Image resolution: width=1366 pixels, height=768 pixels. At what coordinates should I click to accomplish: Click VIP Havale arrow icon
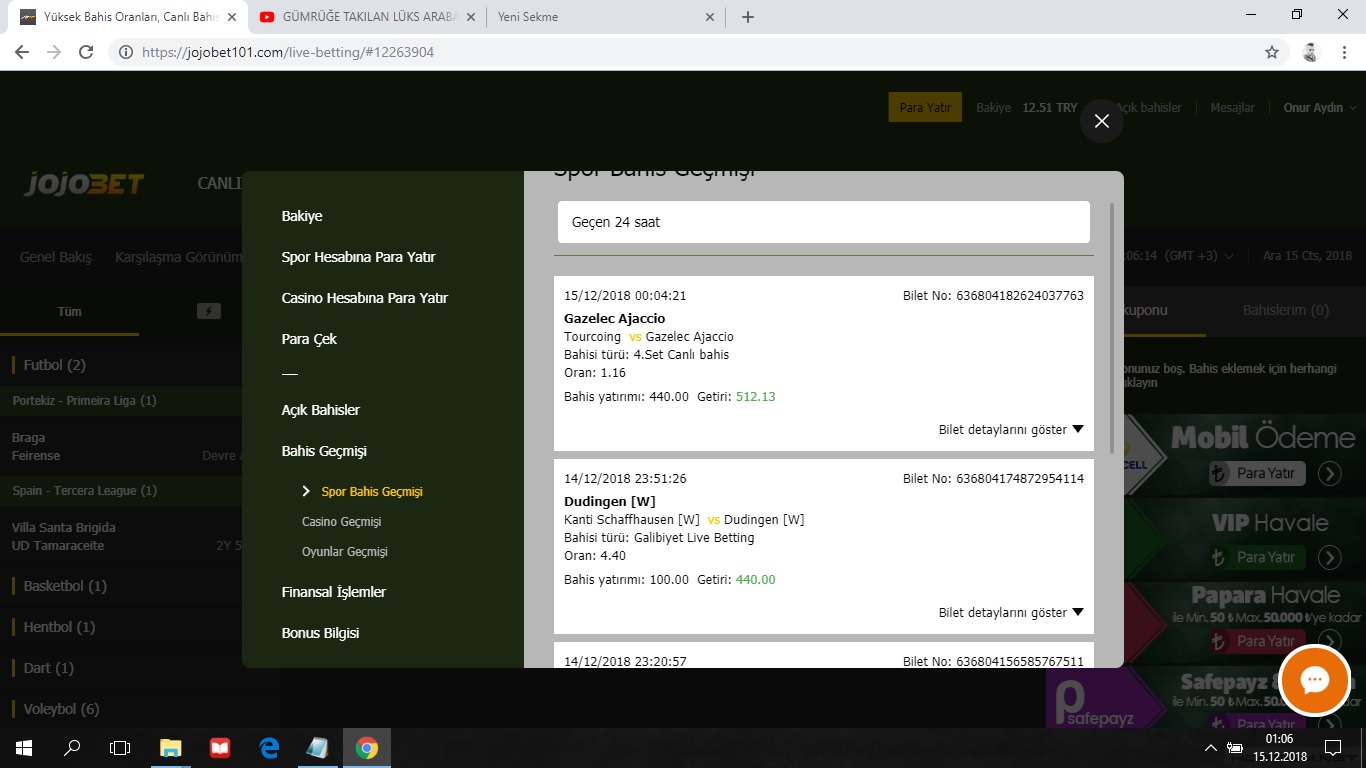pyautogui.click(x=1329, y=557)
